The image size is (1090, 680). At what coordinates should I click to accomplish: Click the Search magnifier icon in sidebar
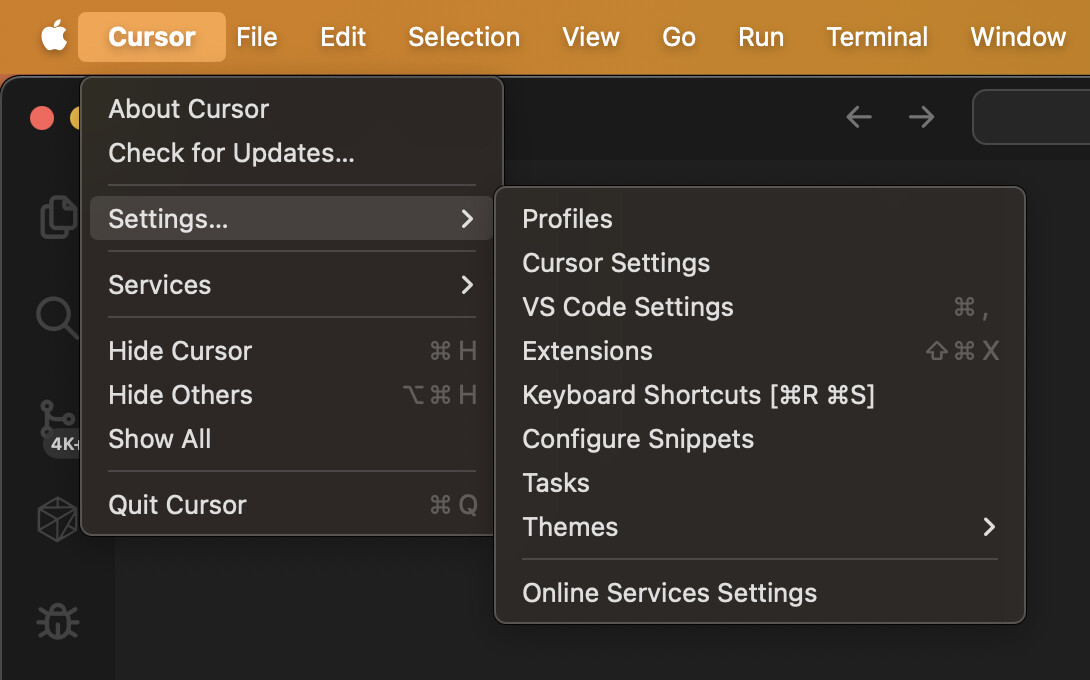tap(57, 318)
